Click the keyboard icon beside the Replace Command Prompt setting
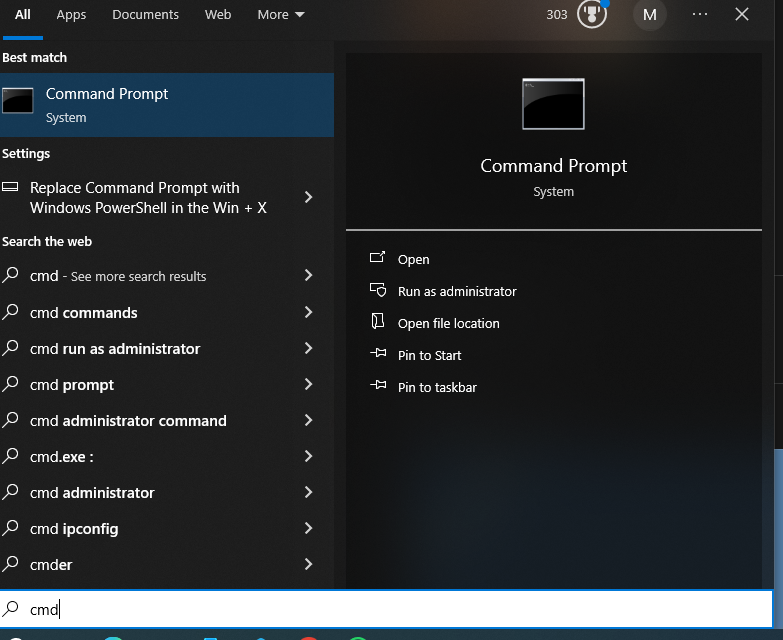The height and width of the screenshot is (640, 783). click(10, 187)
